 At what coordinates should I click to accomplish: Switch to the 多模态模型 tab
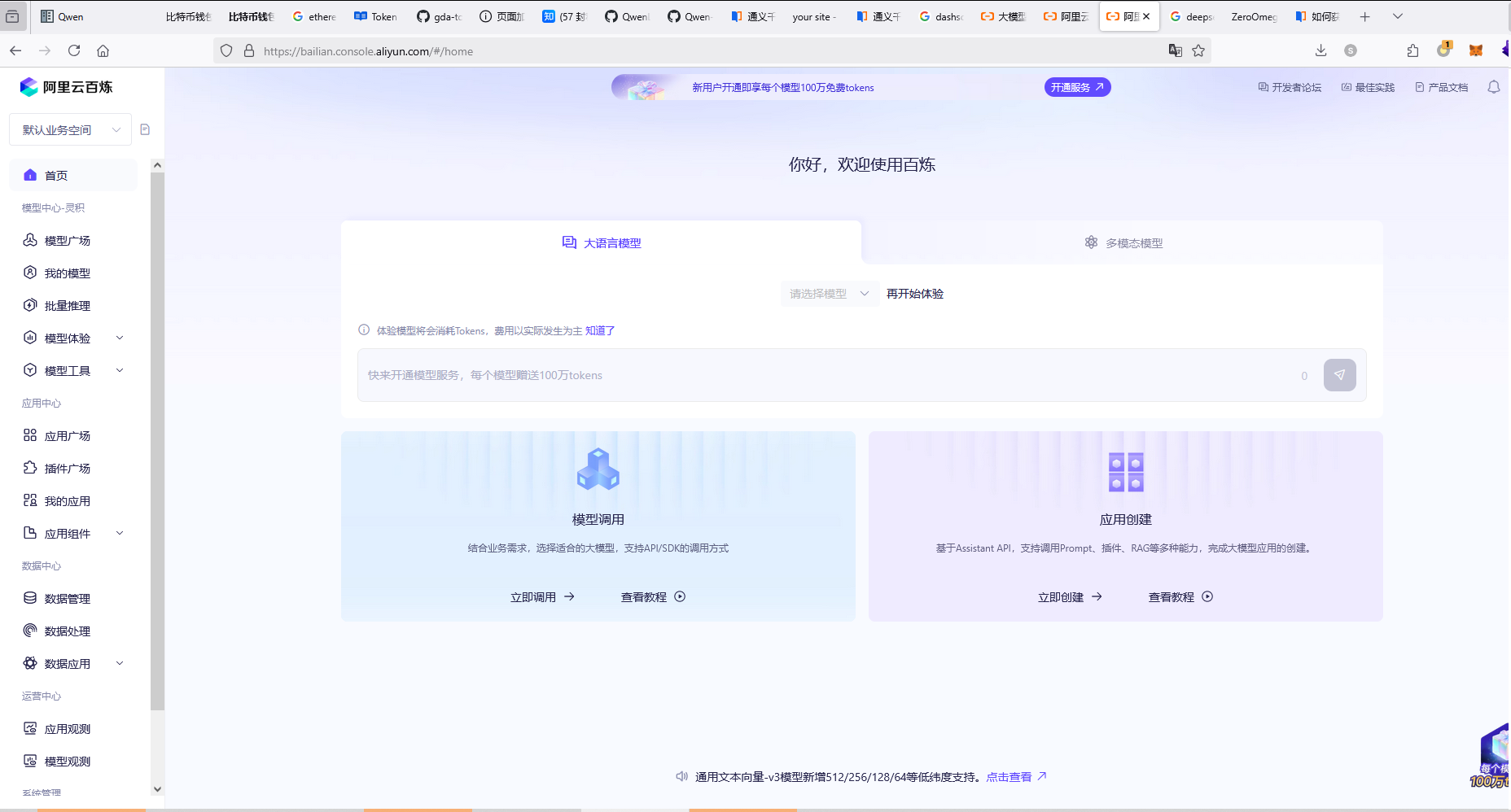[1123, 242]
